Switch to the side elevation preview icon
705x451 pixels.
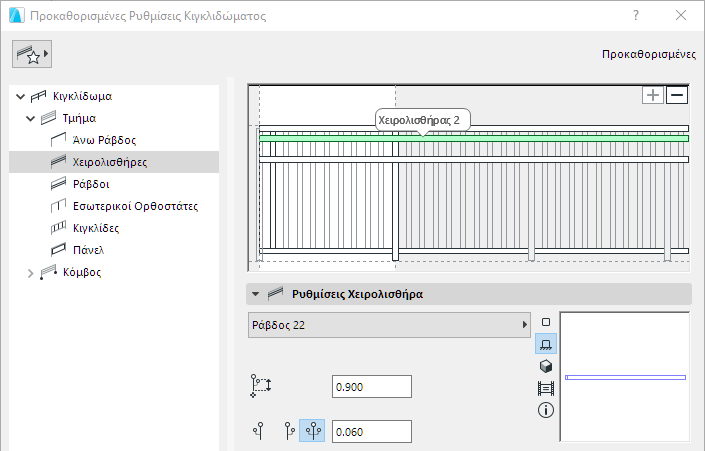(x=546, y=344)
